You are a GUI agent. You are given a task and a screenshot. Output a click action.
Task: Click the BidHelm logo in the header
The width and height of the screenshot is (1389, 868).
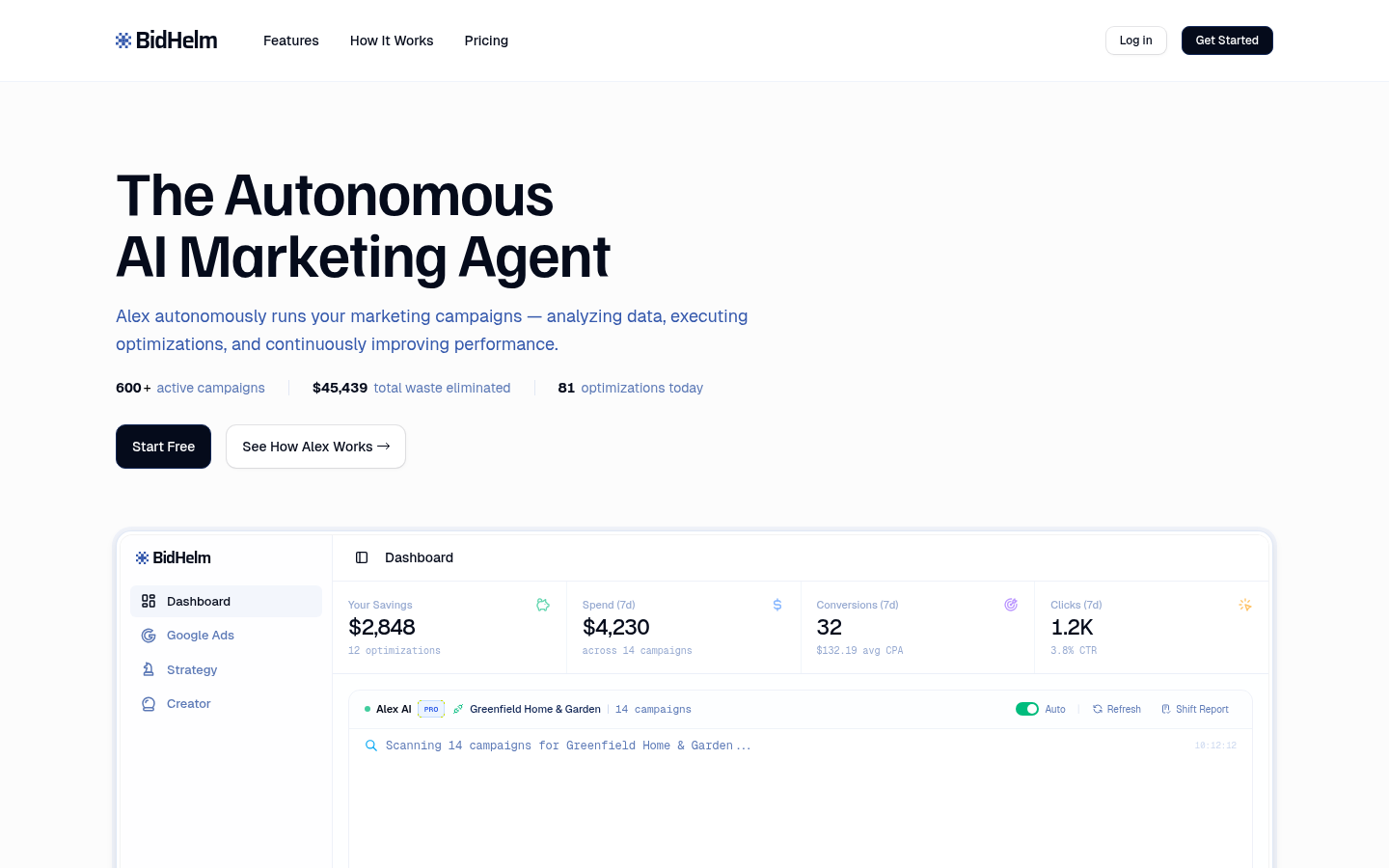(x=166, y=41)
